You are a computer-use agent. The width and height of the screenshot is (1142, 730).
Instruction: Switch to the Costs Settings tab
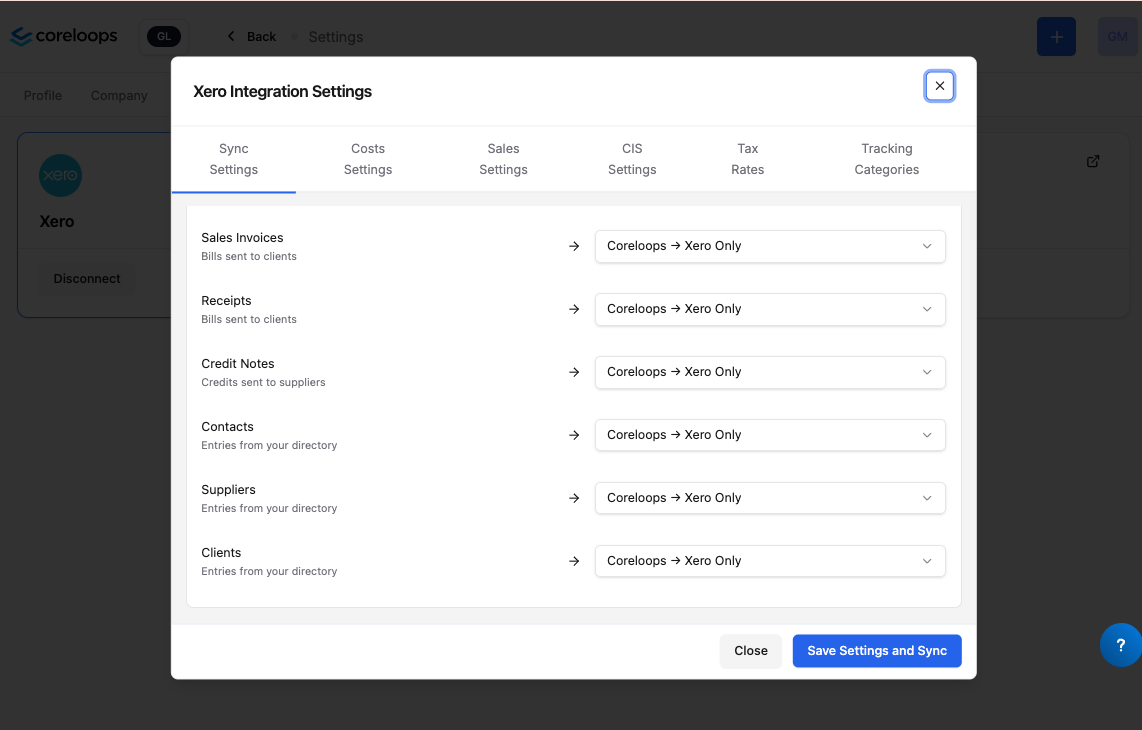tap(368, 159)
